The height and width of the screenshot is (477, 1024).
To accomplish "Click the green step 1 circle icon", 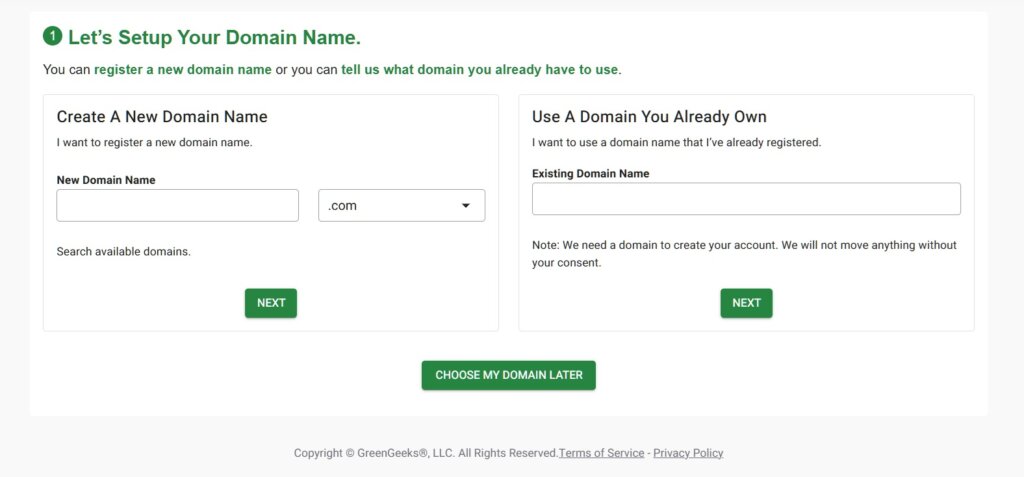I will coord(53,37).
